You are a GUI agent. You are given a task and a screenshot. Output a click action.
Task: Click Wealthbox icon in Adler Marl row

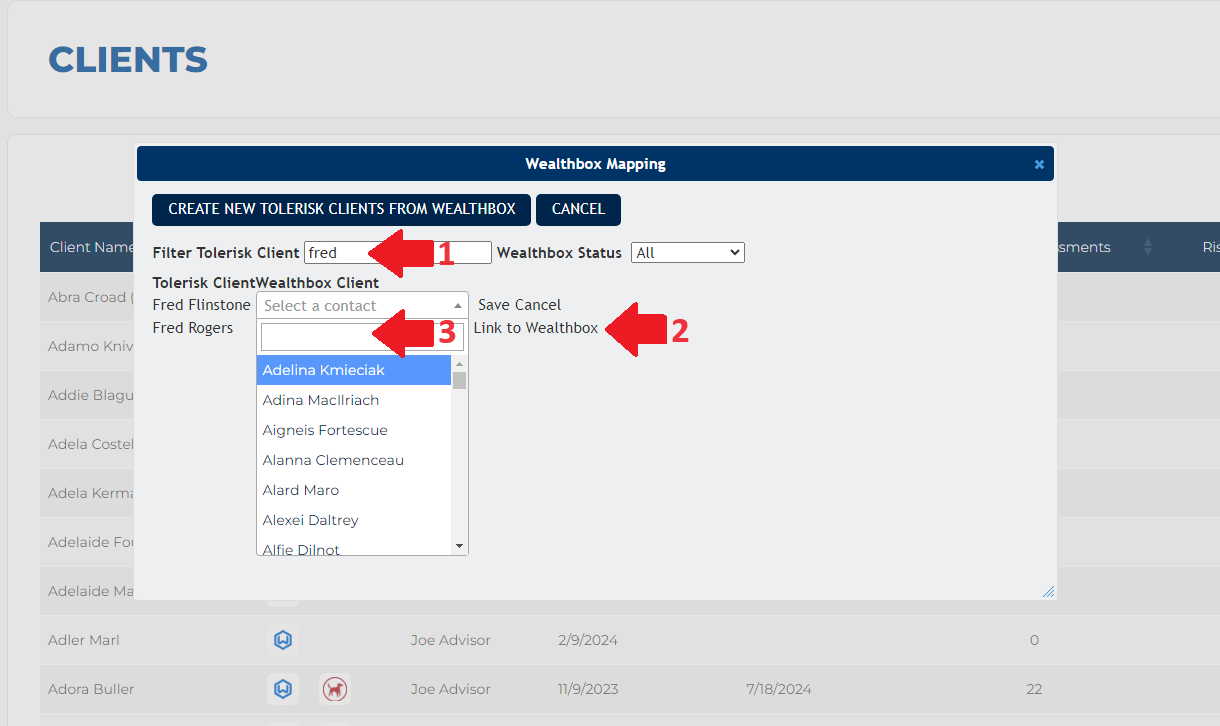point(283,640)
